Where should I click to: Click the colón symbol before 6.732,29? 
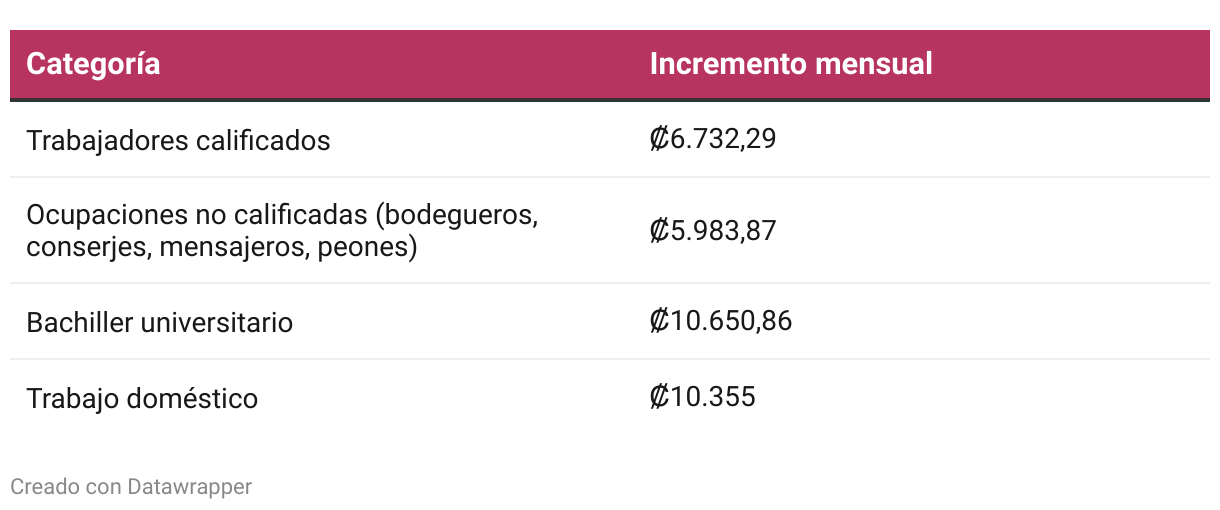pyautogui.click(x=659, y=139)
